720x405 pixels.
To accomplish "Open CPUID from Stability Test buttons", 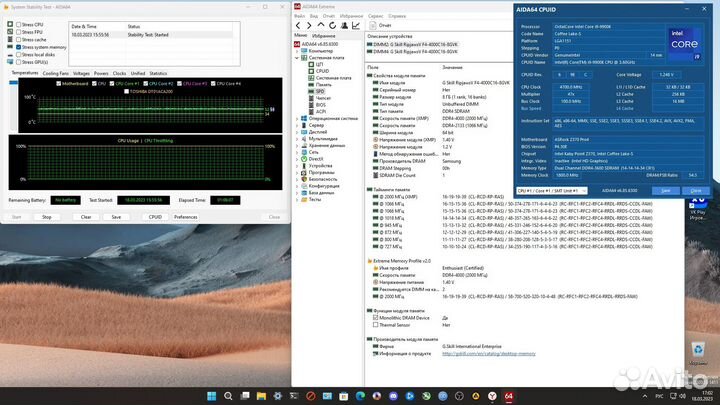I will tap(155, 217).
